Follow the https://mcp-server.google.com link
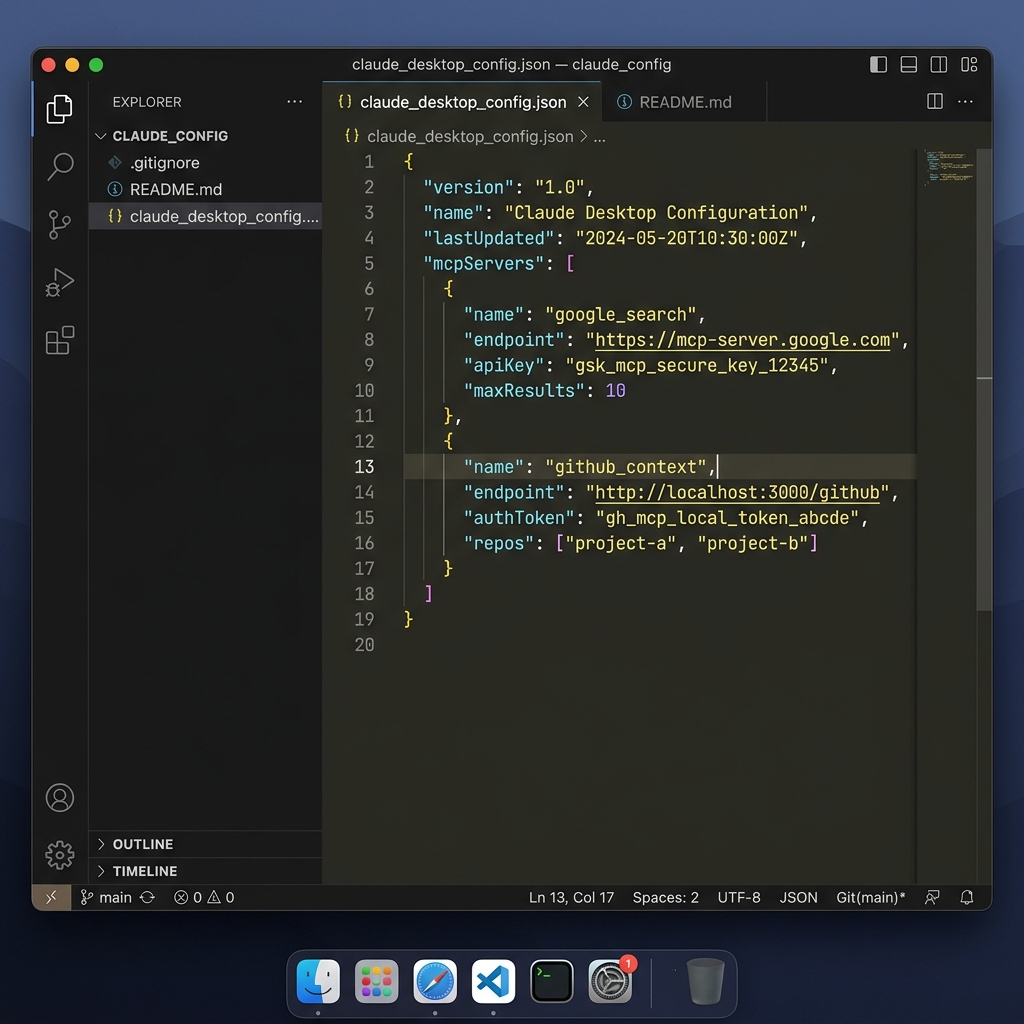Image resolution: width=1024 pixels, height=1024 pixels. pyautogui.click(x=743, y=340)
